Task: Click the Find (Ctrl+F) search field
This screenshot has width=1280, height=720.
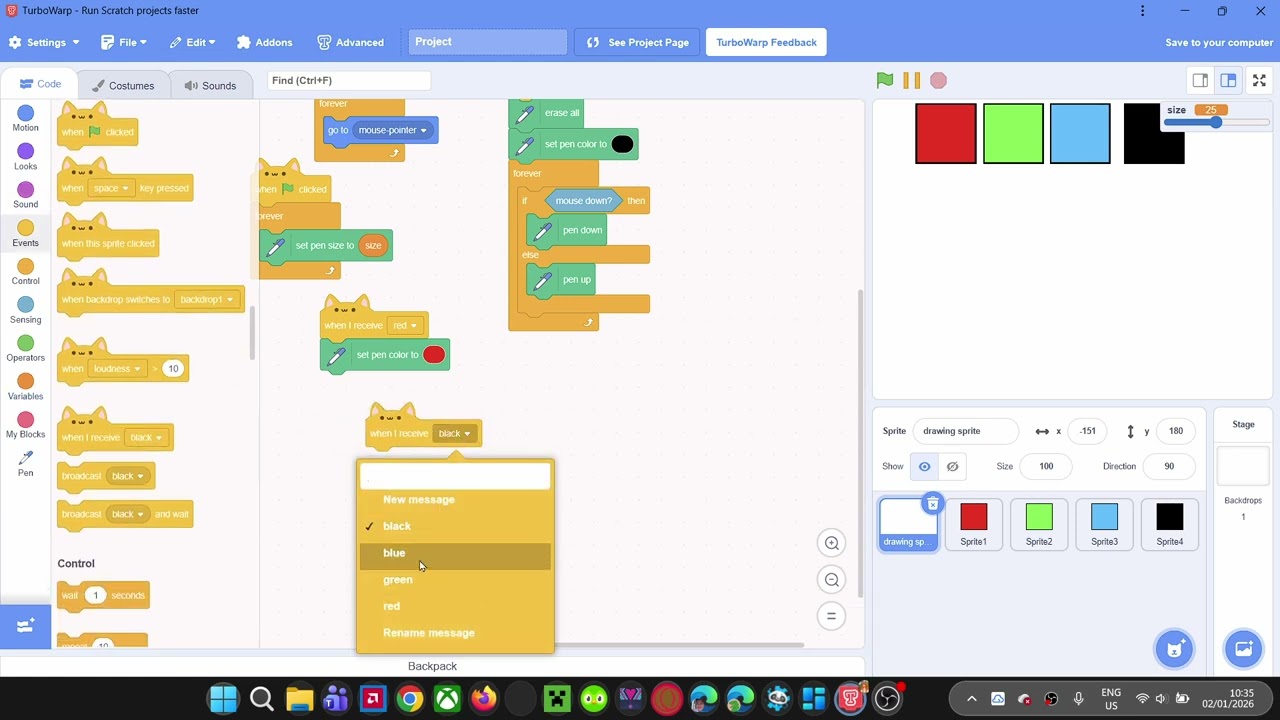Action: [x=349, y=80]
